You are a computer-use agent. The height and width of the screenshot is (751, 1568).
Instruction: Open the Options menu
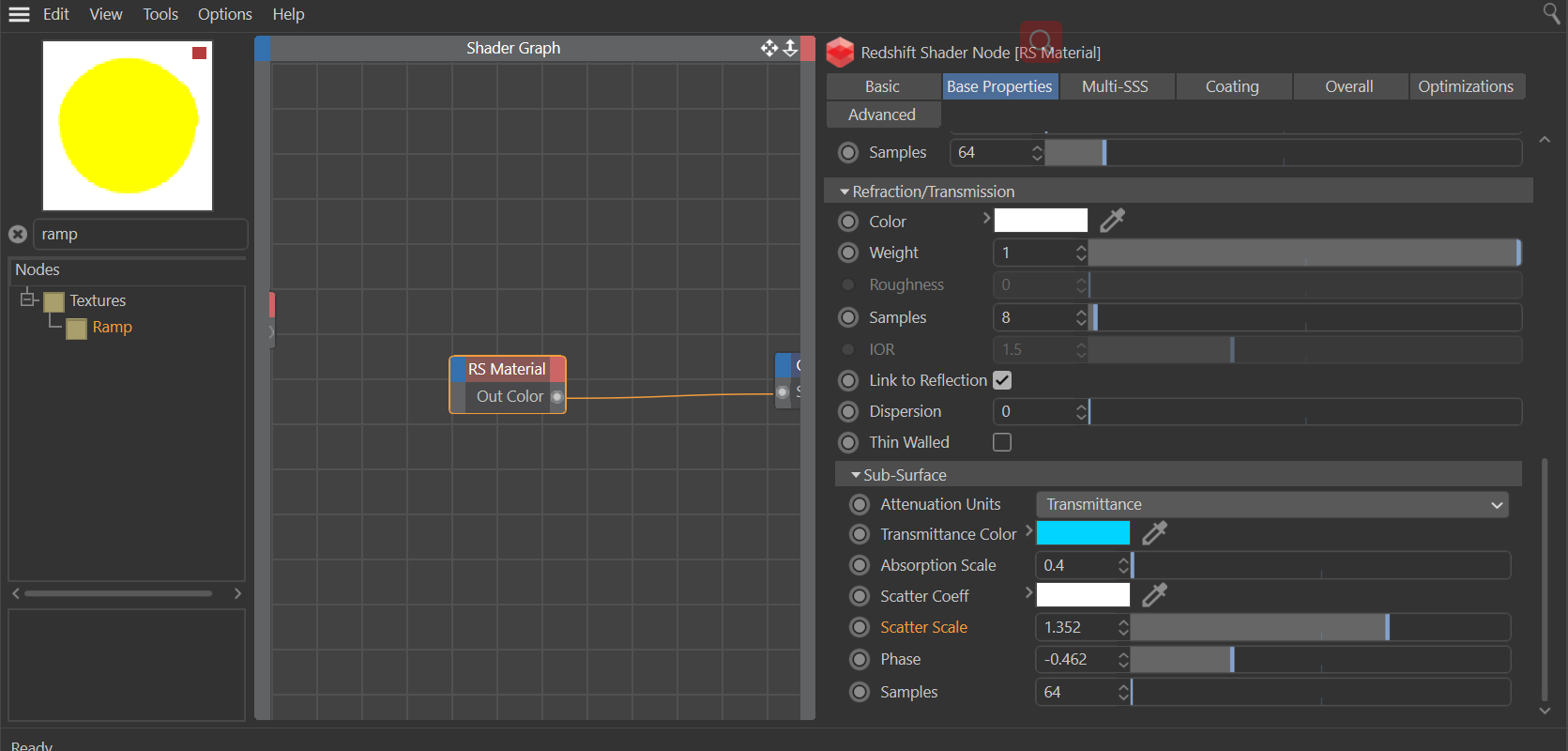224,14
